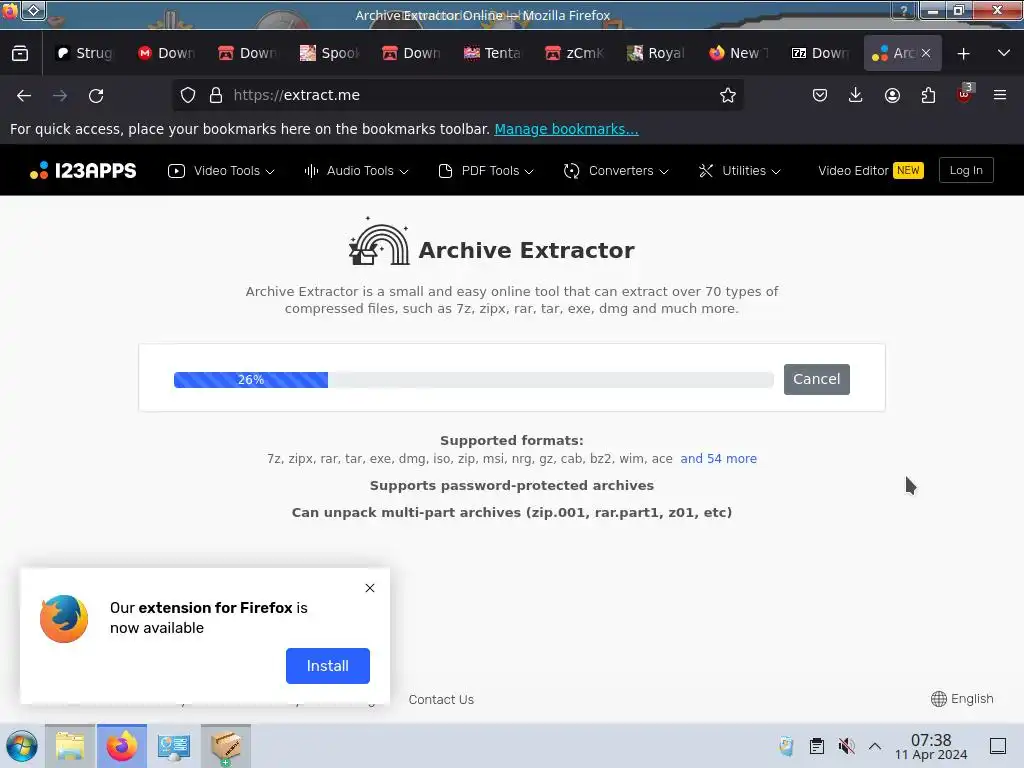Open the Extensions puzzle icon
The height and width of the screenshot is (768, 1024).
click(x=928, y=95)
